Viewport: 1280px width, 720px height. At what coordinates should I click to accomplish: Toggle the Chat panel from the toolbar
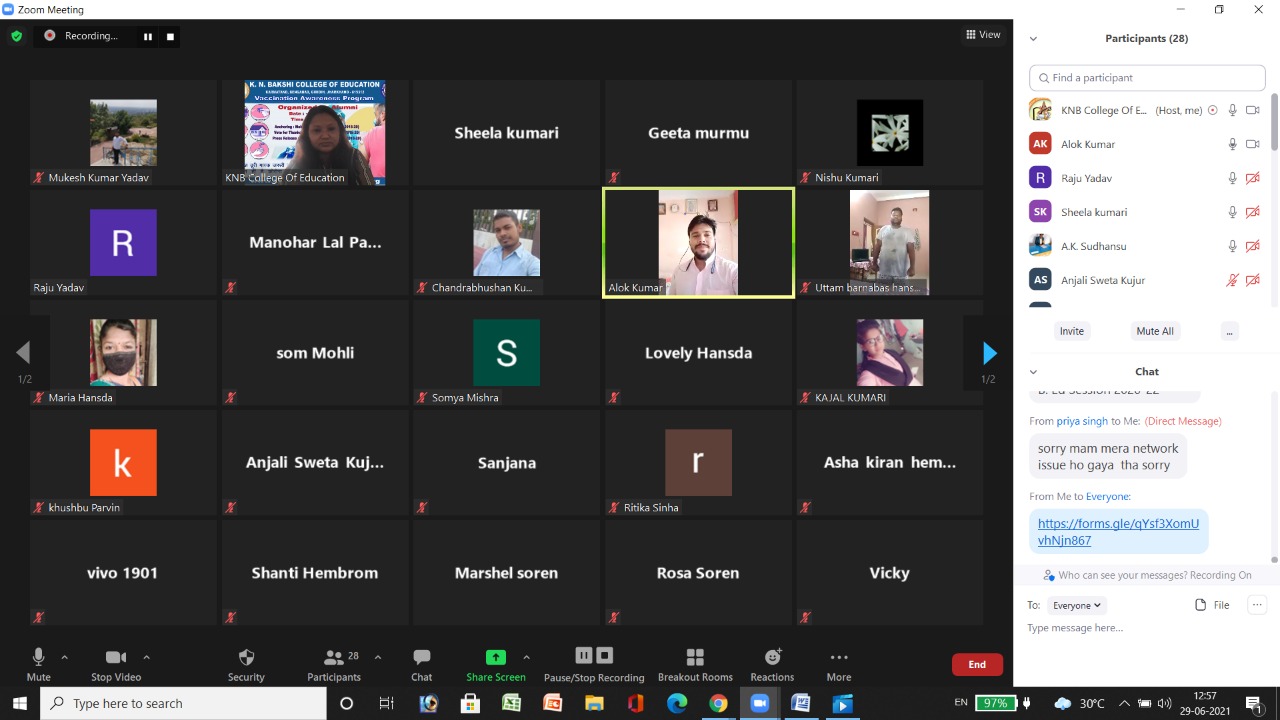[422, 664]
